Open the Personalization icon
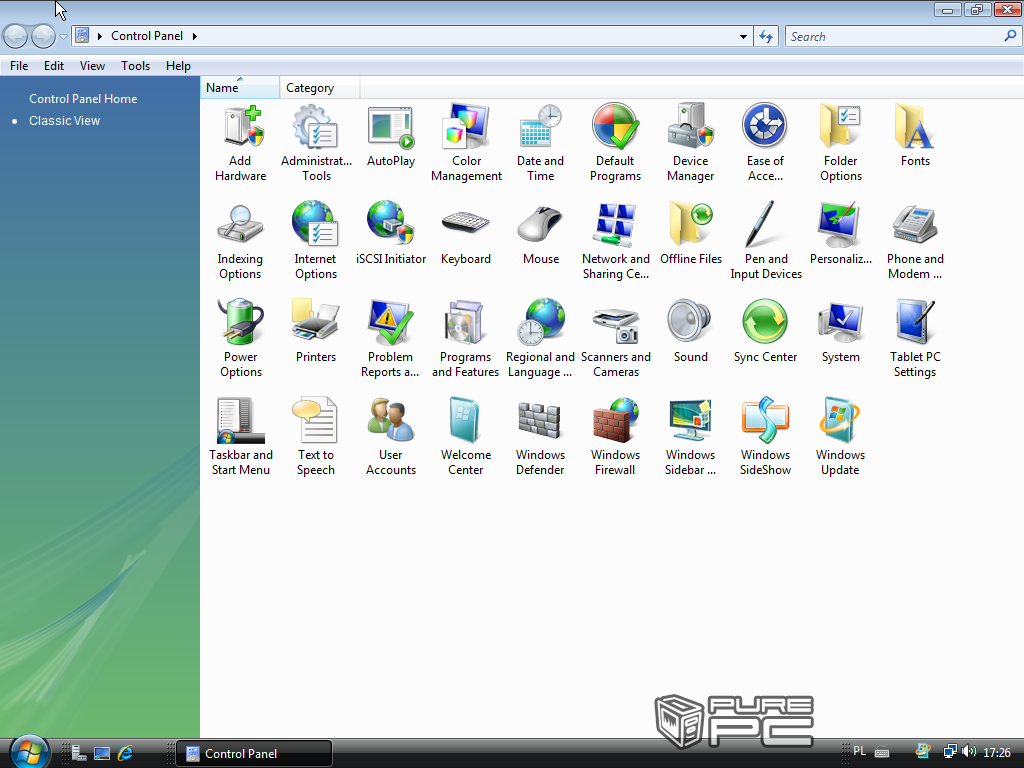 coord(840,234)
